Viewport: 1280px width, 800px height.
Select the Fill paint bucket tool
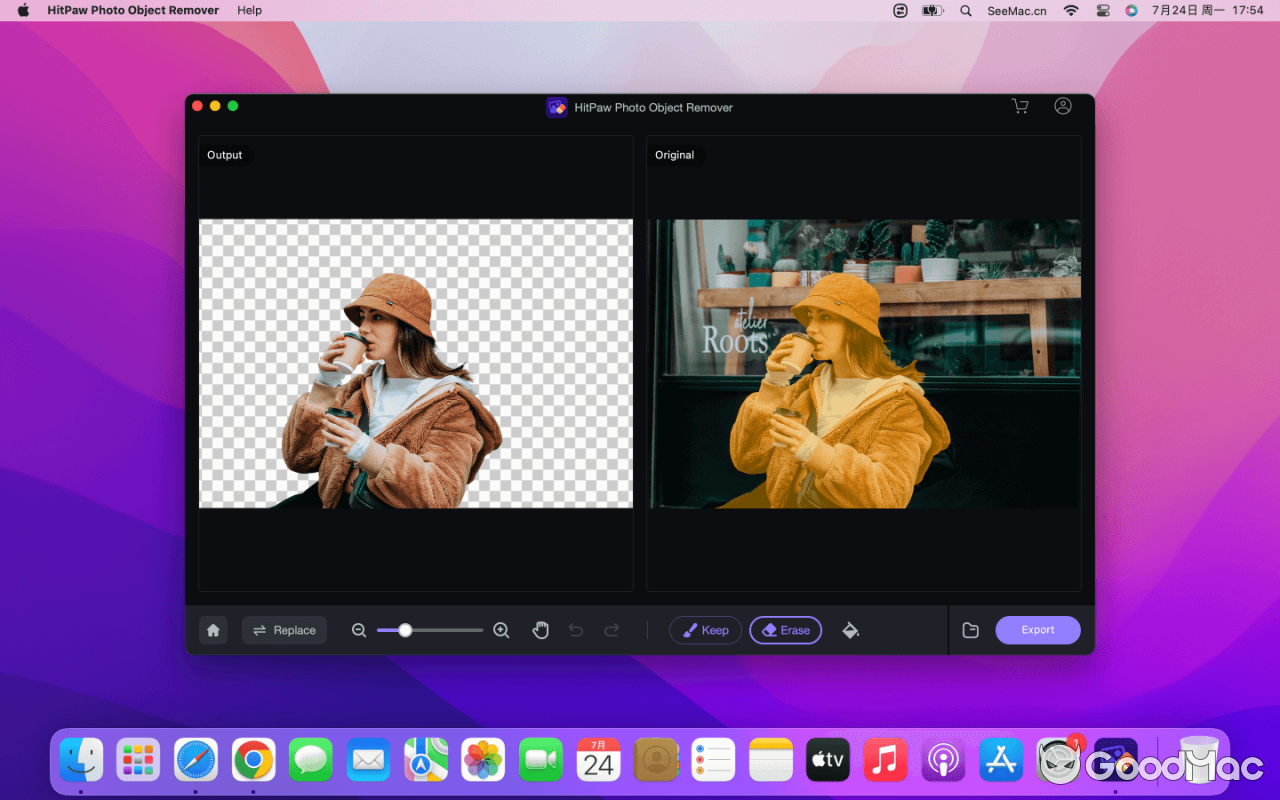pos(851,630)
